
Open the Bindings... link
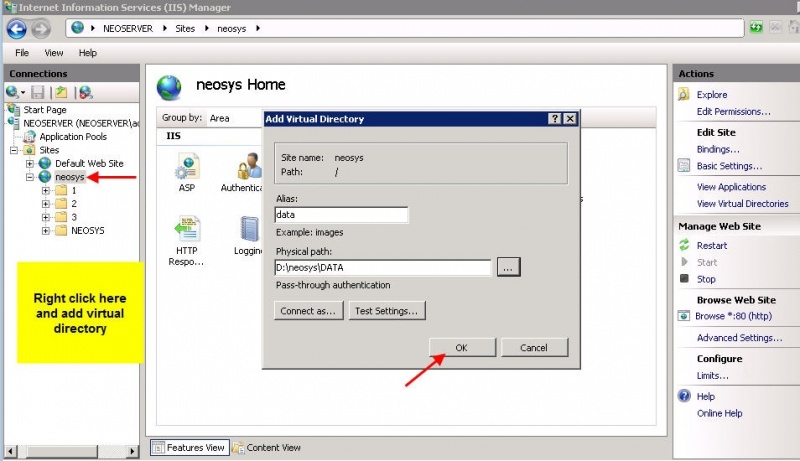pos(718,149)
